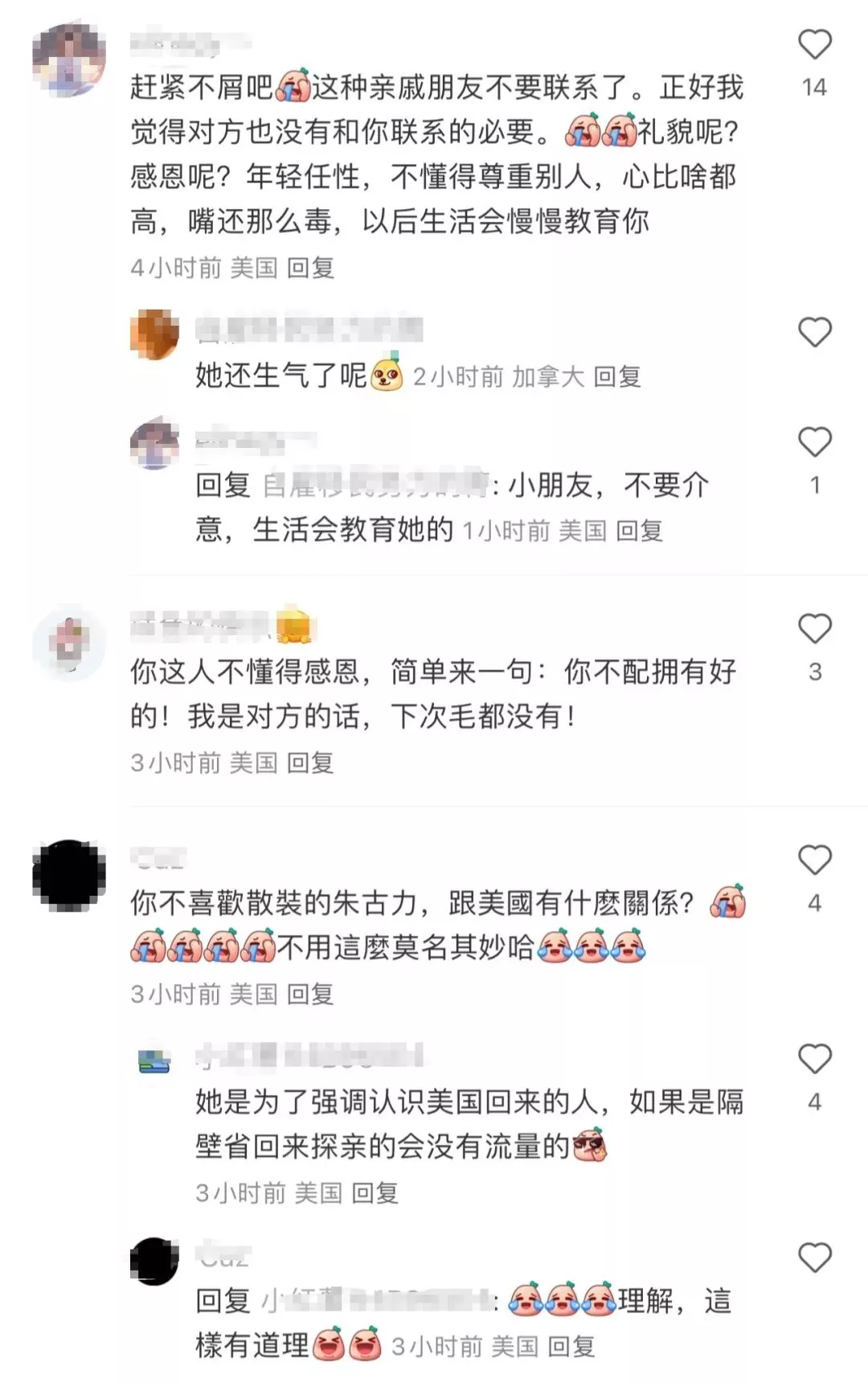
Task: Like the comment starting with 赶紧不屑吧
Action: point(814,44)
